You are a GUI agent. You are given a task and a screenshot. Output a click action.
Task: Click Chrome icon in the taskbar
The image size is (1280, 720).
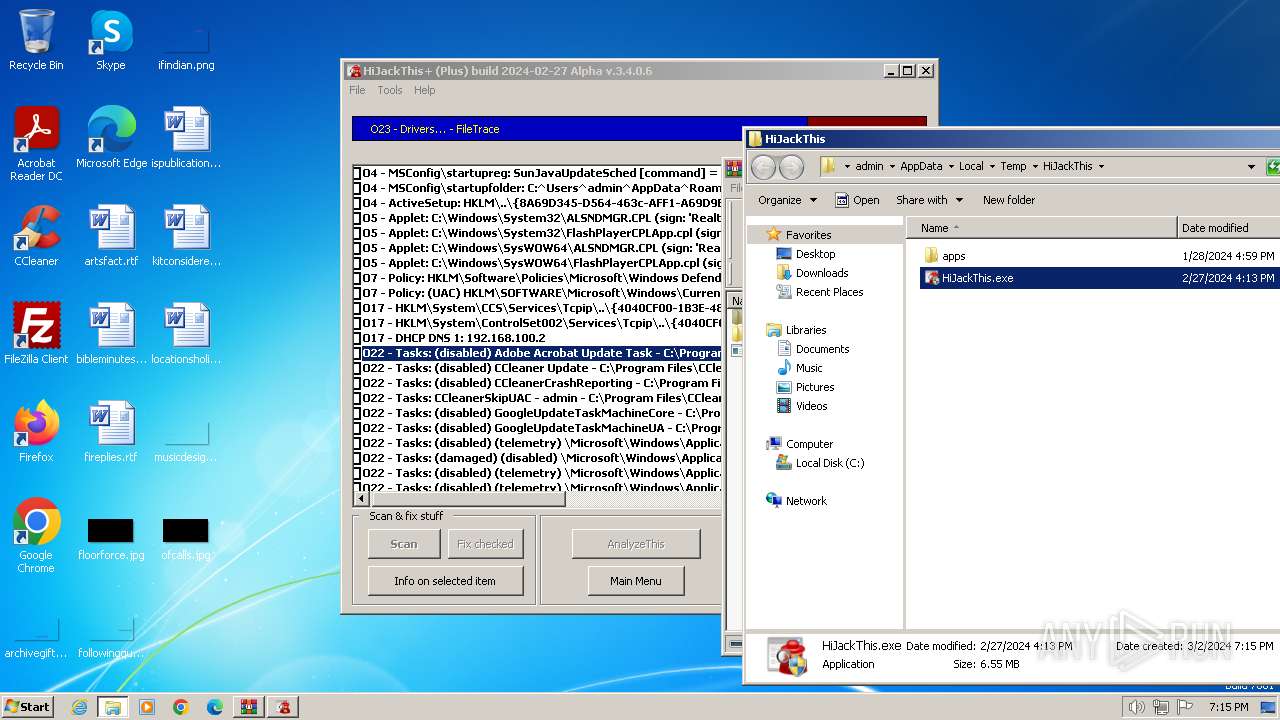180,707
